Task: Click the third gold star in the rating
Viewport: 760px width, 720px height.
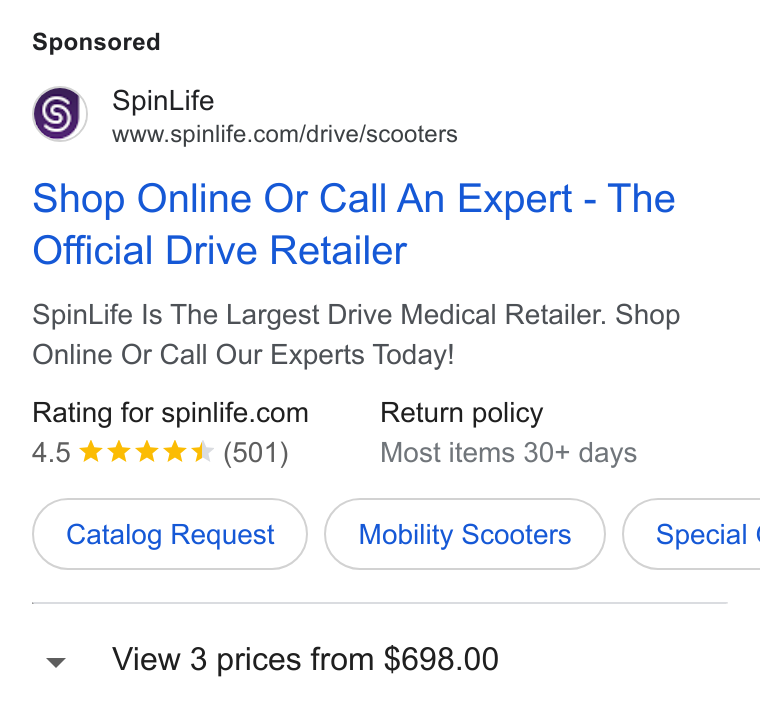Action: click(x=146, y=452)
